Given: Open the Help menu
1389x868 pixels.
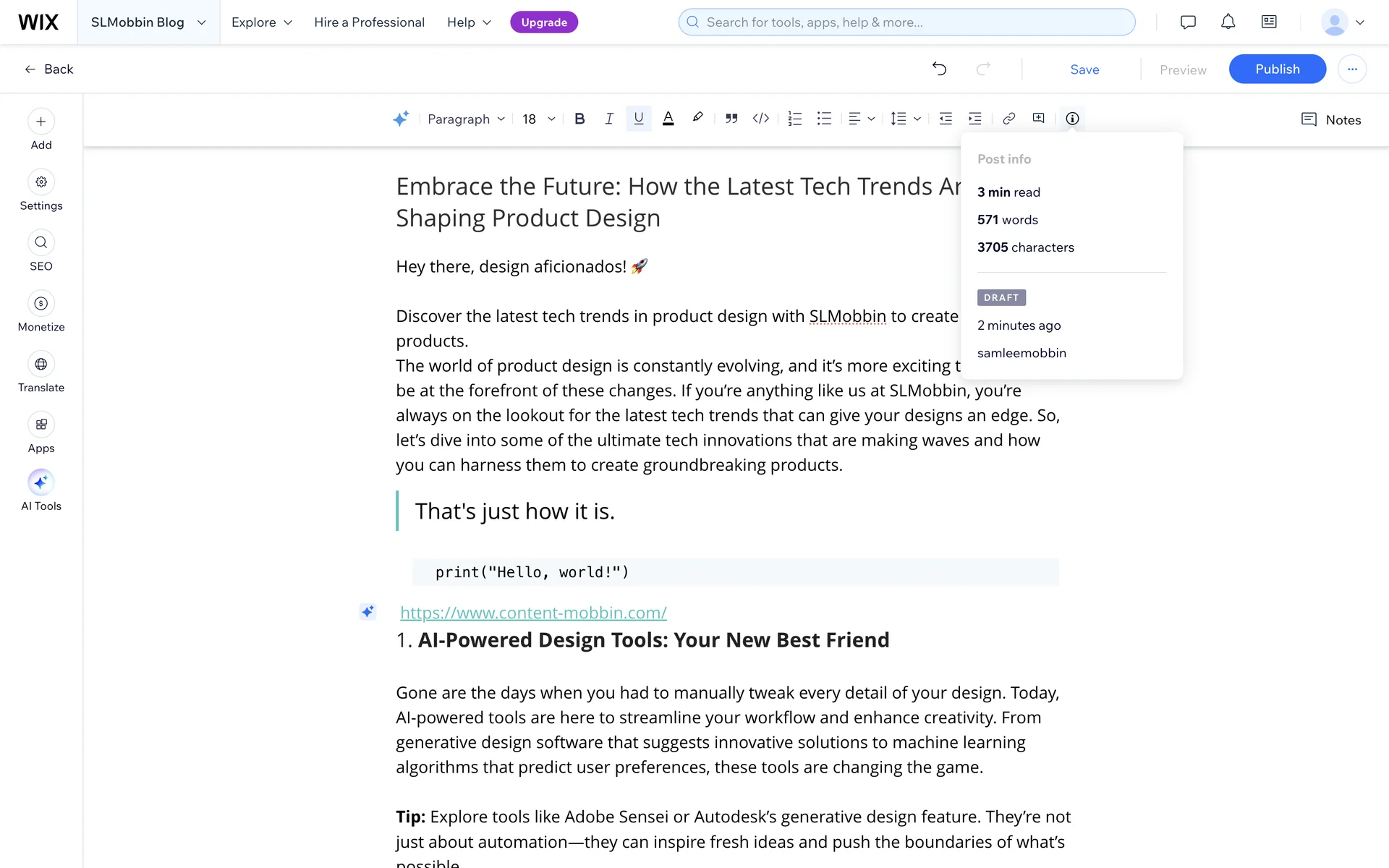Looking at the screenshot, I should point(469,22).
